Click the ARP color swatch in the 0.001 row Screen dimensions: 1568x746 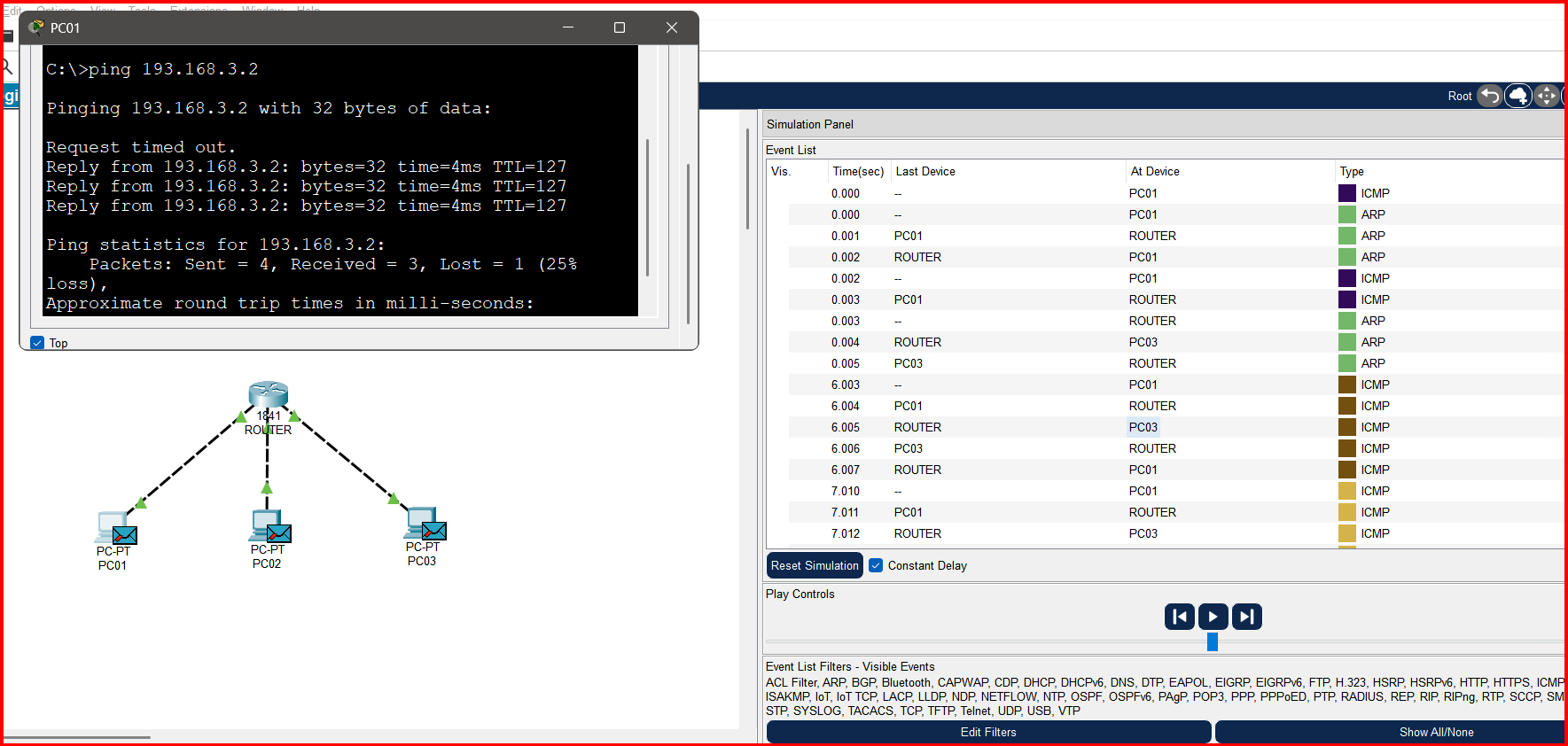point(1347,236)
